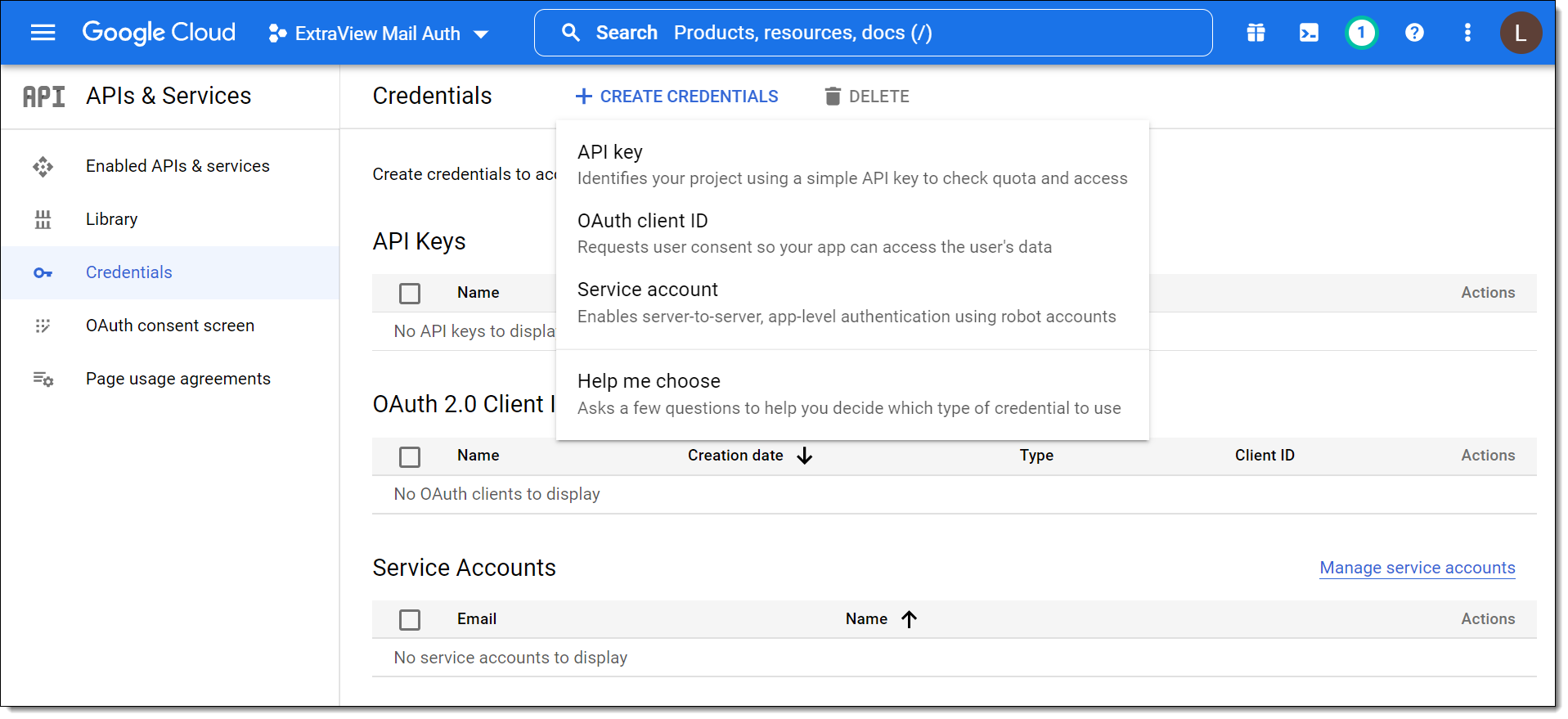Click the OAuth consent screen icon
The image size is (1568, 719).
click(x=43, y=326)
